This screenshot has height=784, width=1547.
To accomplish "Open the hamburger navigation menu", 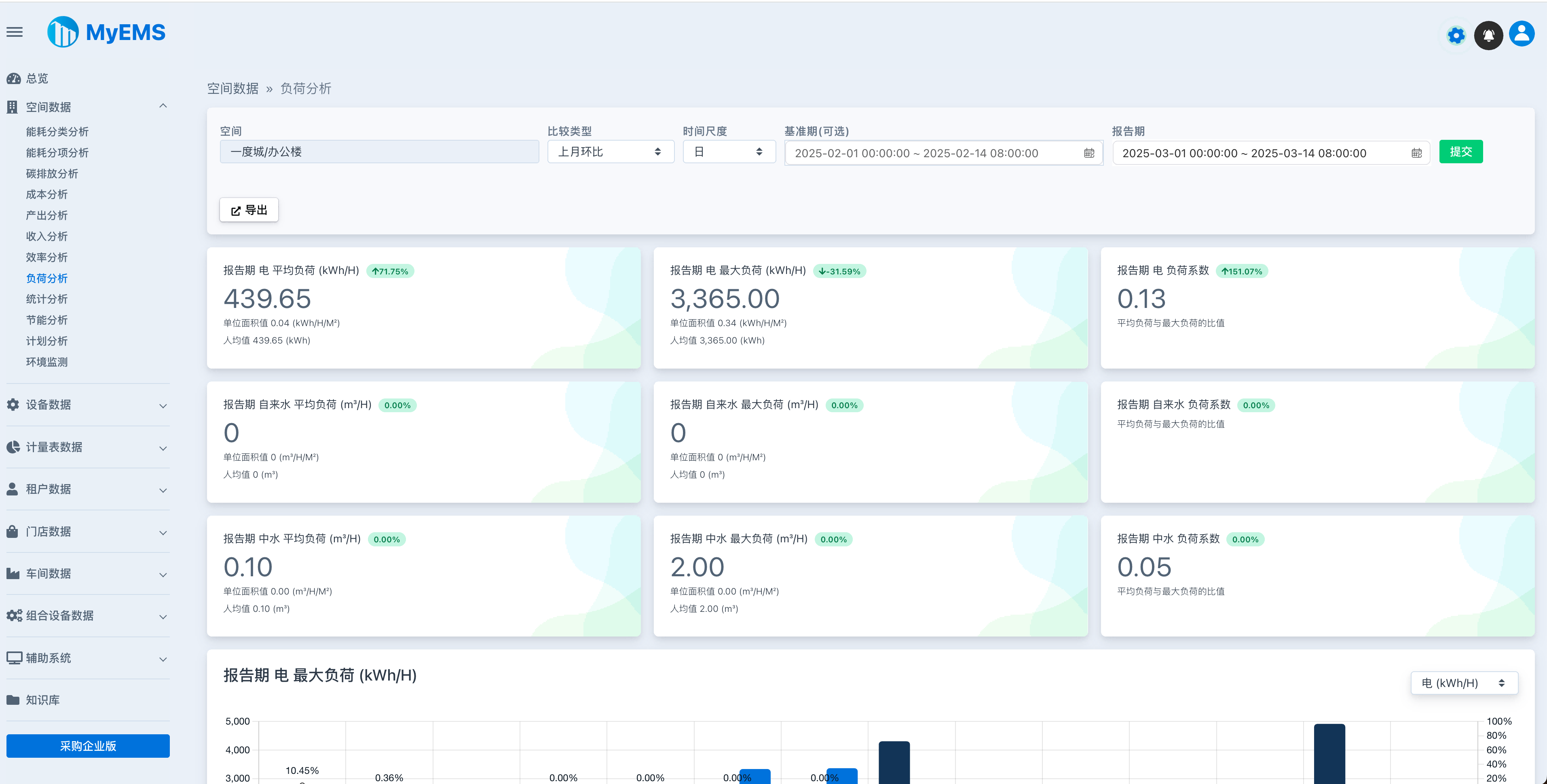I will [14, 32].
